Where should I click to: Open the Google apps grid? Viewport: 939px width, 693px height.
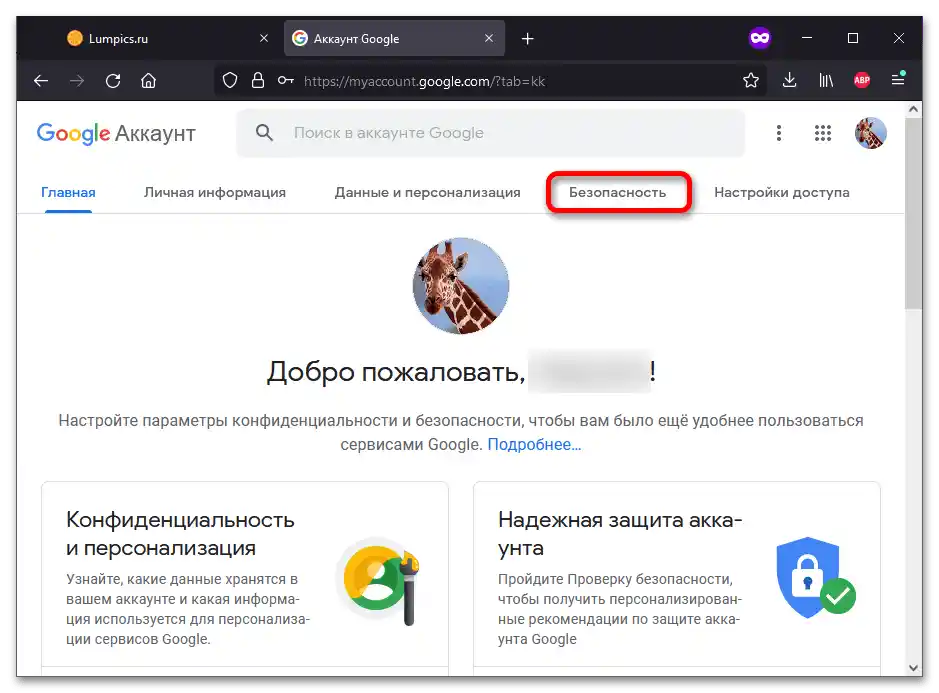click(x=823, y=133)
